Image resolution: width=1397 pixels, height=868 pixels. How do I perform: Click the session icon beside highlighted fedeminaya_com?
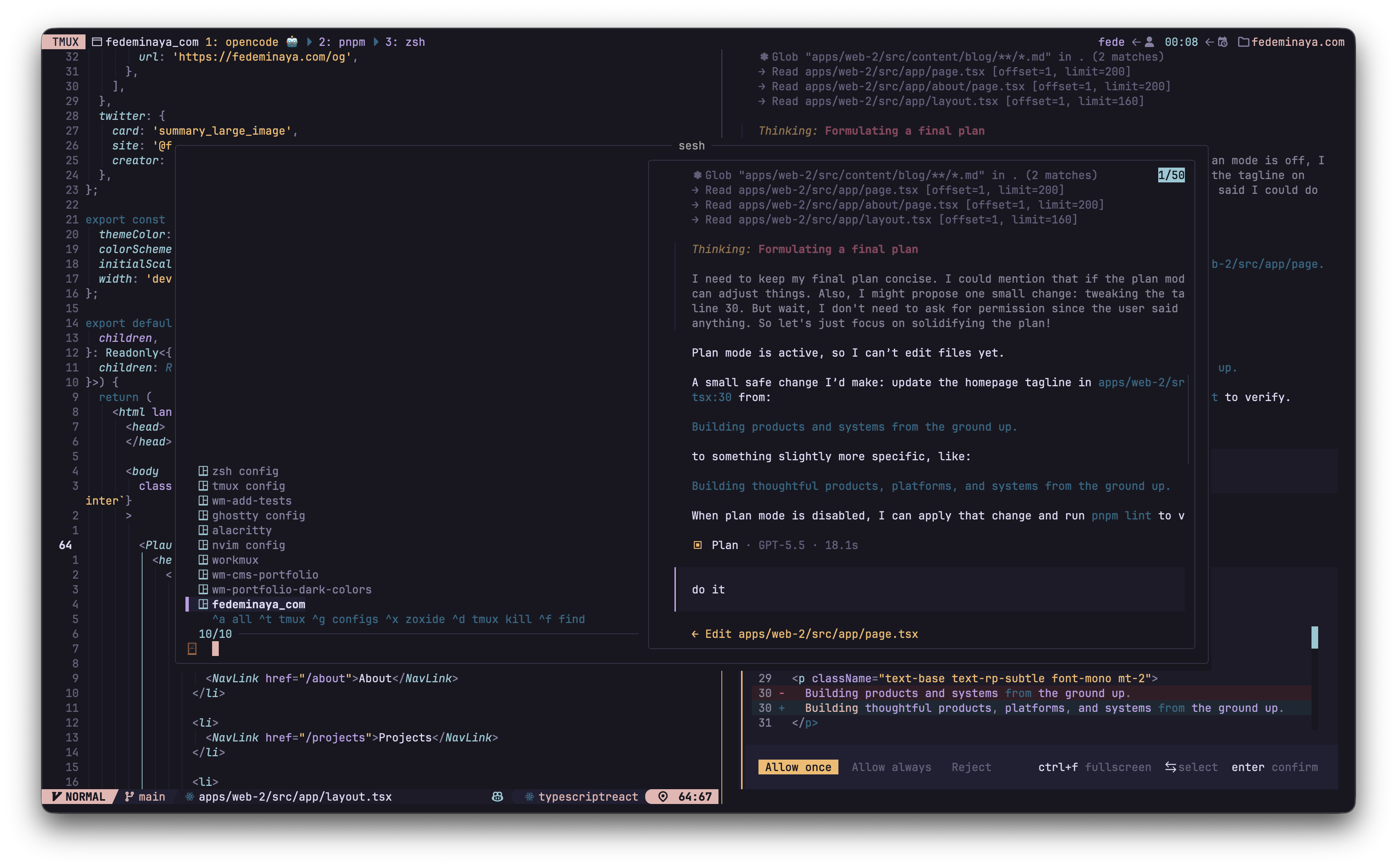tap(203, 604)
